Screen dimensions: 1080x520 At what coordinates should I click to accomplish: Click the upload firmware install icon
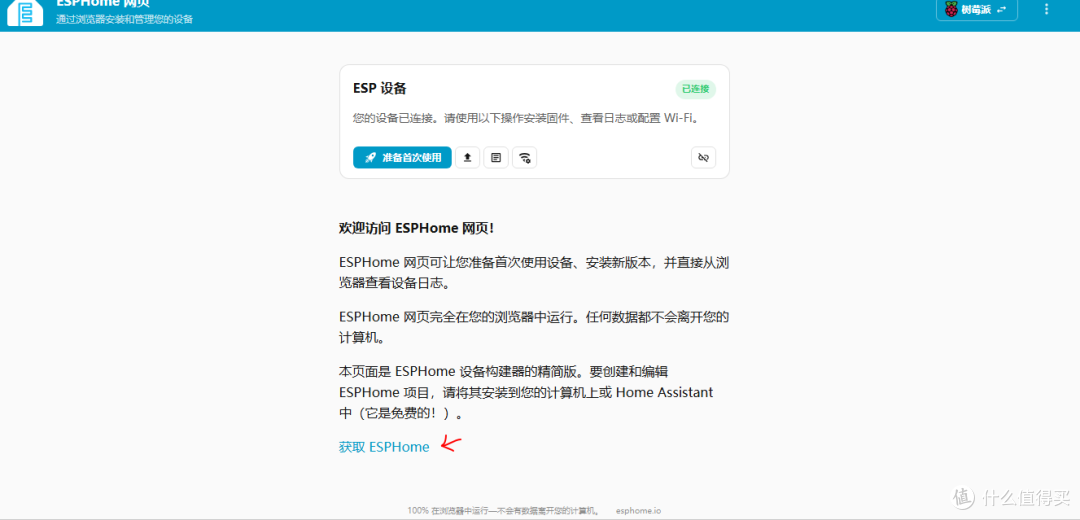[467, 158]
